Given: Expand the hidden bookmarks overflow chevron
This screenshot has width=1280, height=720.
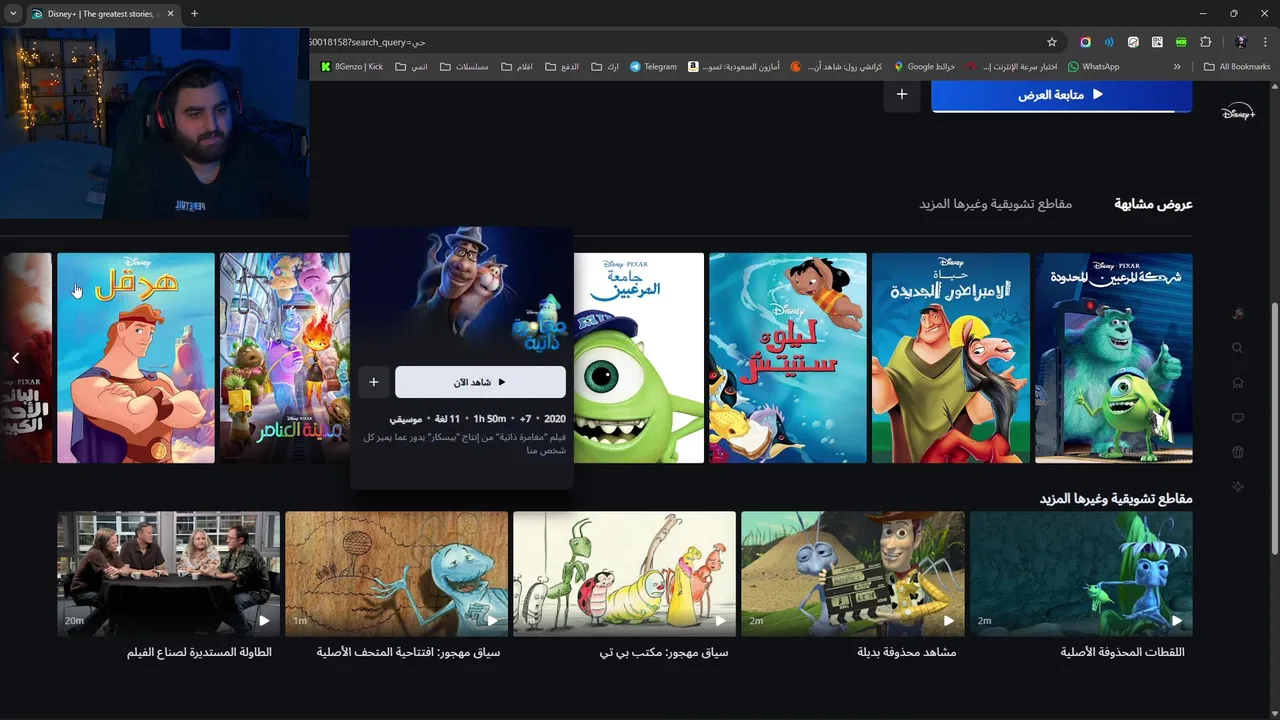Looking at the screenshot, I should (1177, 67).
